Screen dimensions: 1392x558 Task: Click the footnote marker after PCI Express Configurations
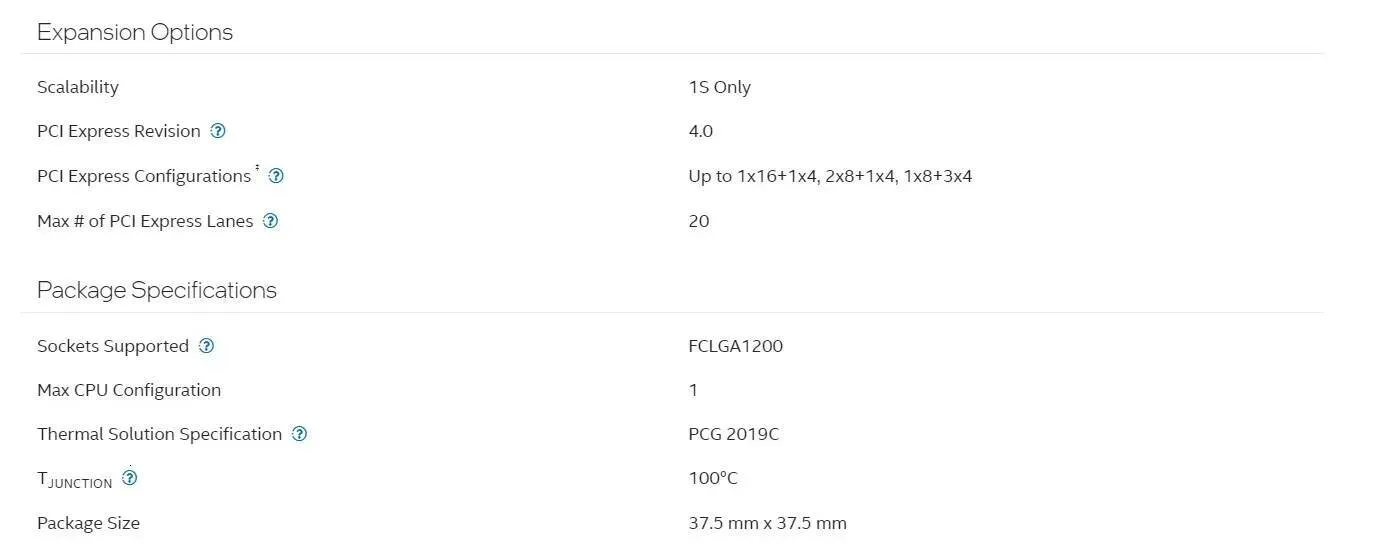tap(257, 168)
